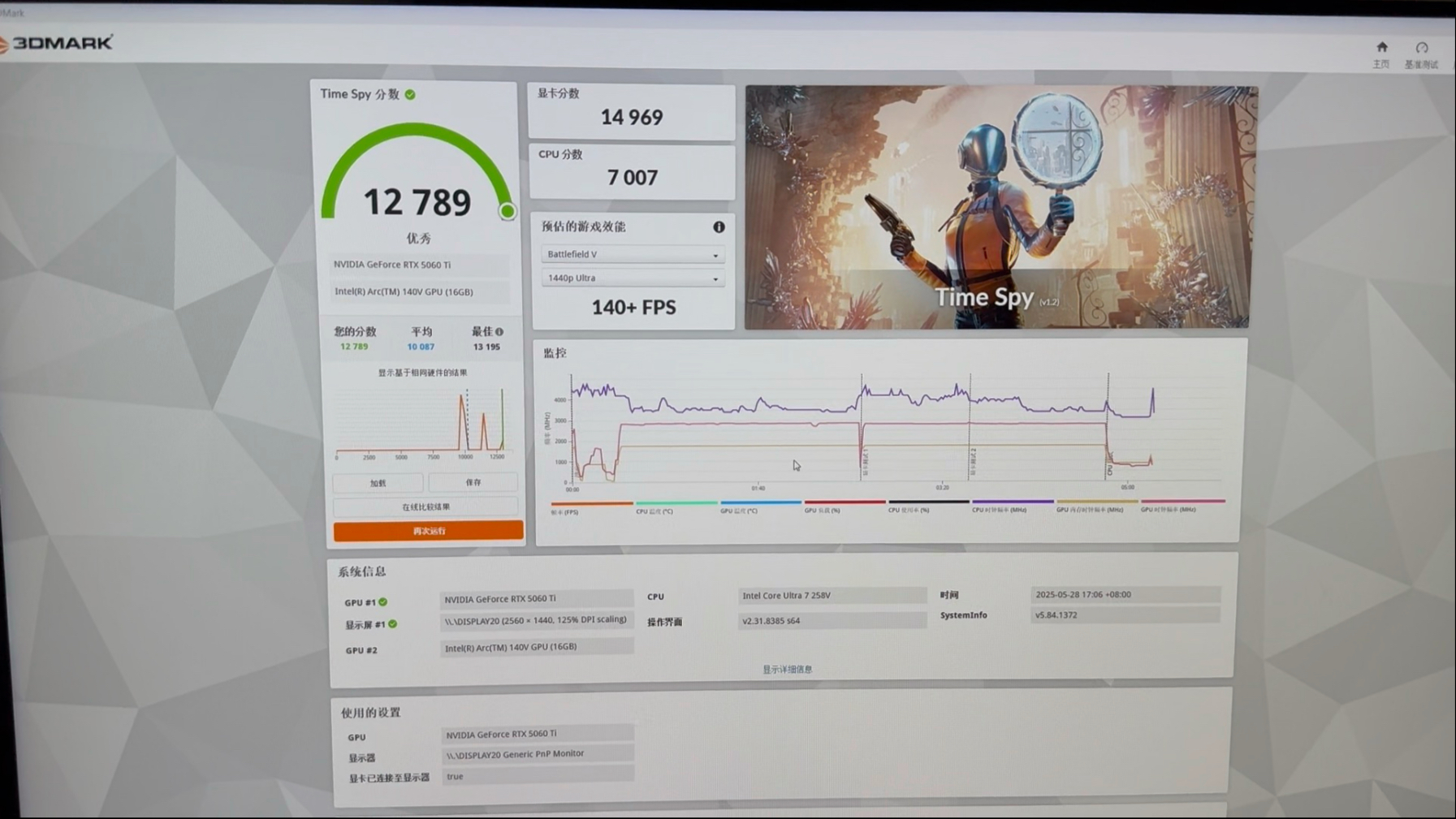The width and height of the screenshot is (1456, 819).
Task: Click the orange 再次运行 run again button
Action: coord(428,531)
